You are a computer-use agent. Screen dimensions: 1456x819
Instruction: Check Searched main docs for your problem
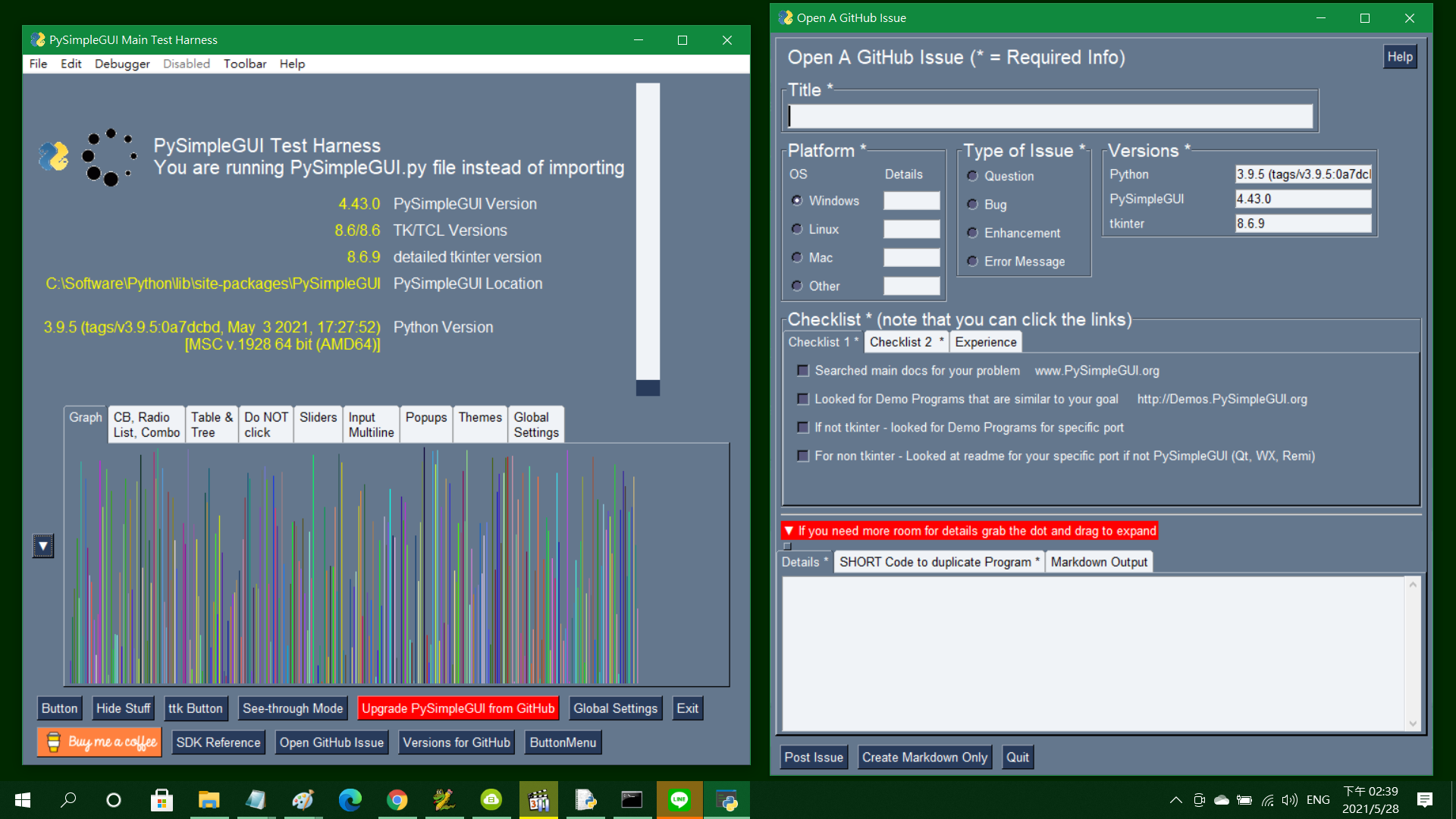(x=803, y=371)
